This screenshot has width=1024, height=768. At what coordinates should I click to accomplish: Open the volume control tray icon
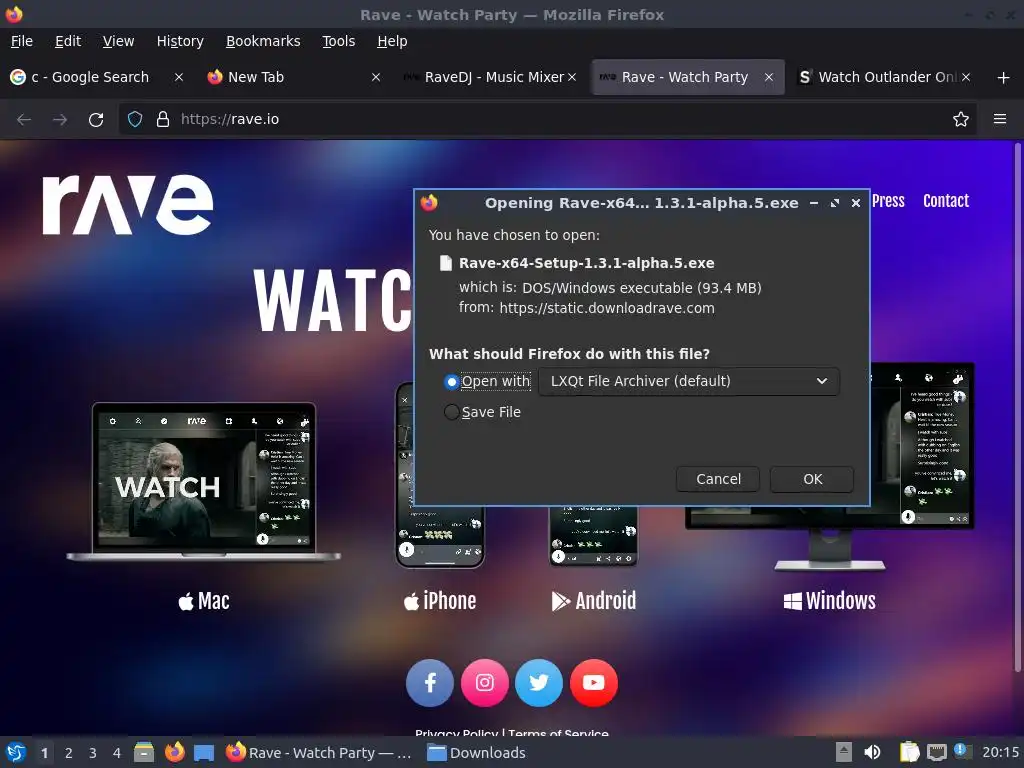click(872, 752)
